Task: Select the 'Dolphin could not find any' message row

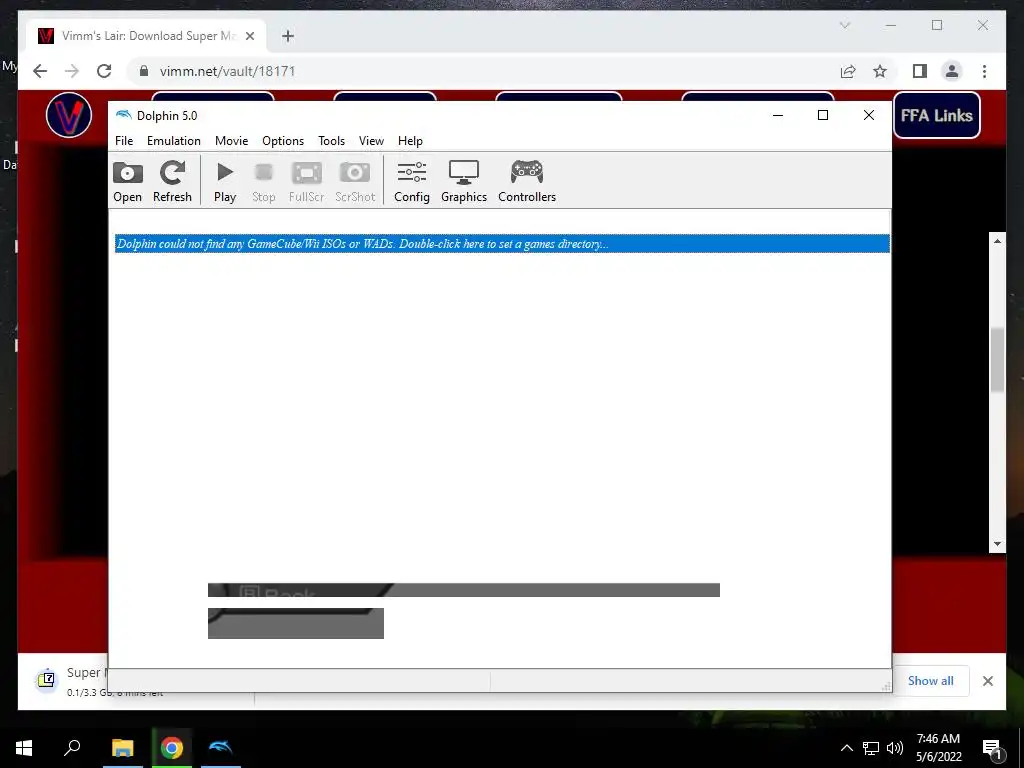Action: pyautogui.click(x=502, y=244)
